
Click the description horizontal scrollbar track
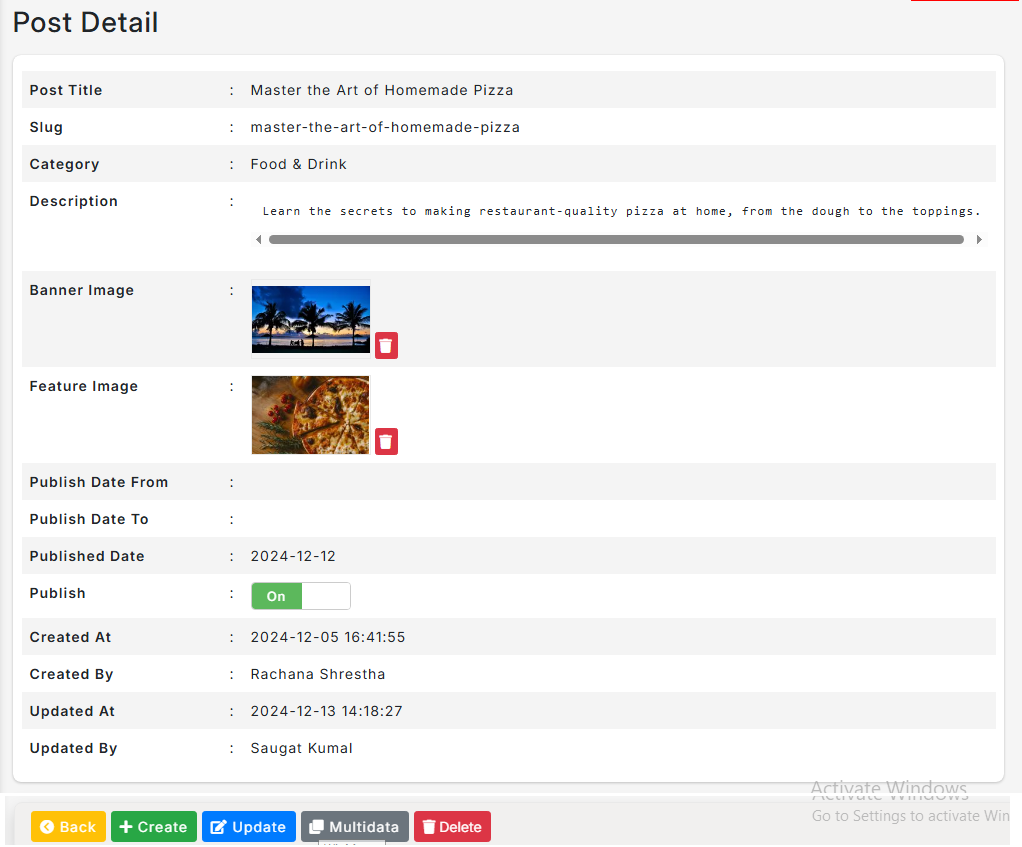[x=617, y=240]
